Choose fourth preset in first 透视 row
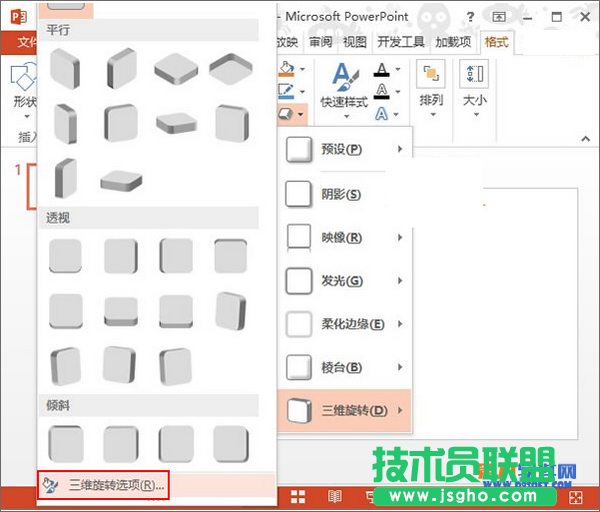This screenshot has height=512, width=600. (231, 256)
